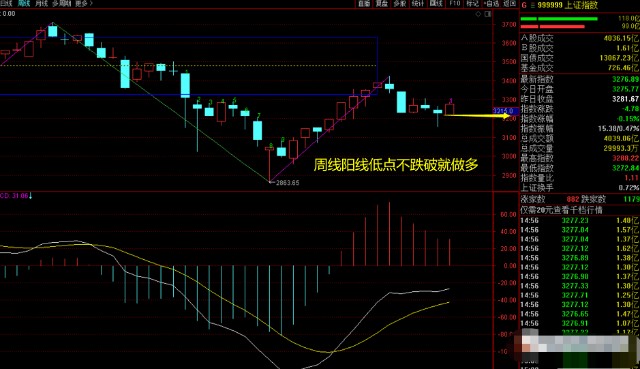640x369 pixels.
Task: Open F10 company info
Action: click(455, 3)
